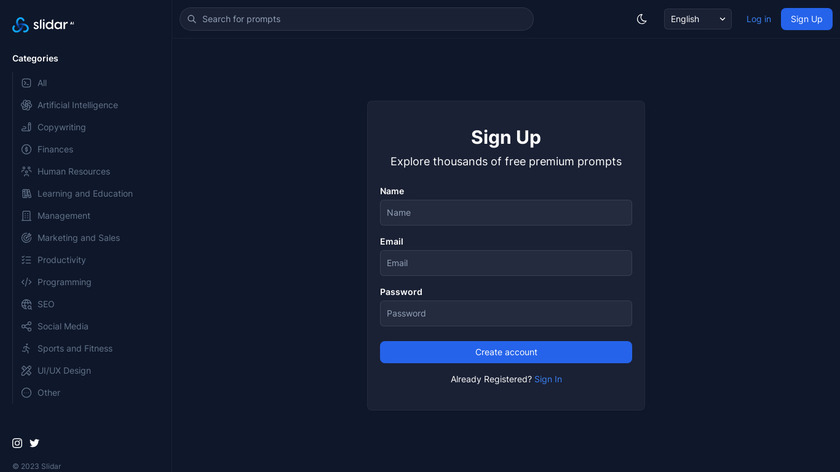Click the Name input field
Screen dimensions: 840x472
(505, 213)
